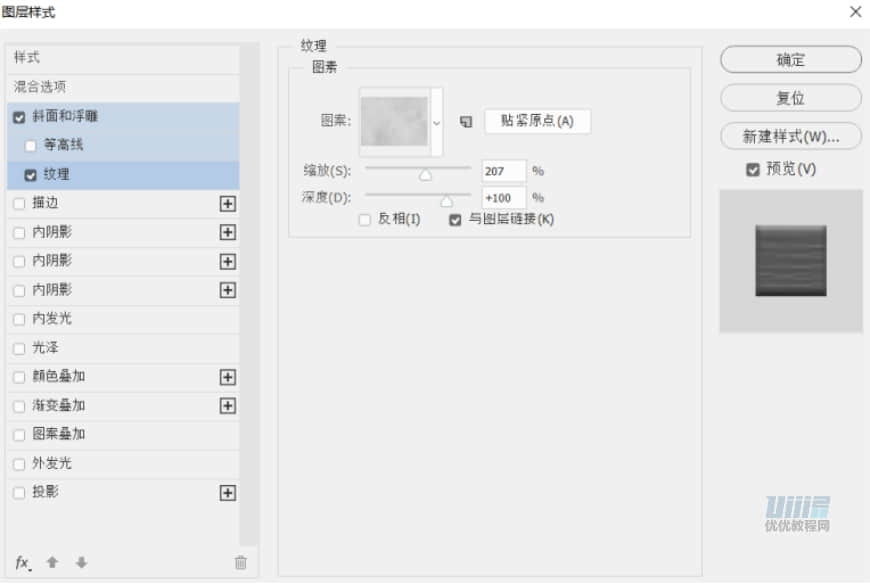Viewport: 870px width, 584px height.
Task: Click the 缩放 percentage input field
Action: coord(503,170)
